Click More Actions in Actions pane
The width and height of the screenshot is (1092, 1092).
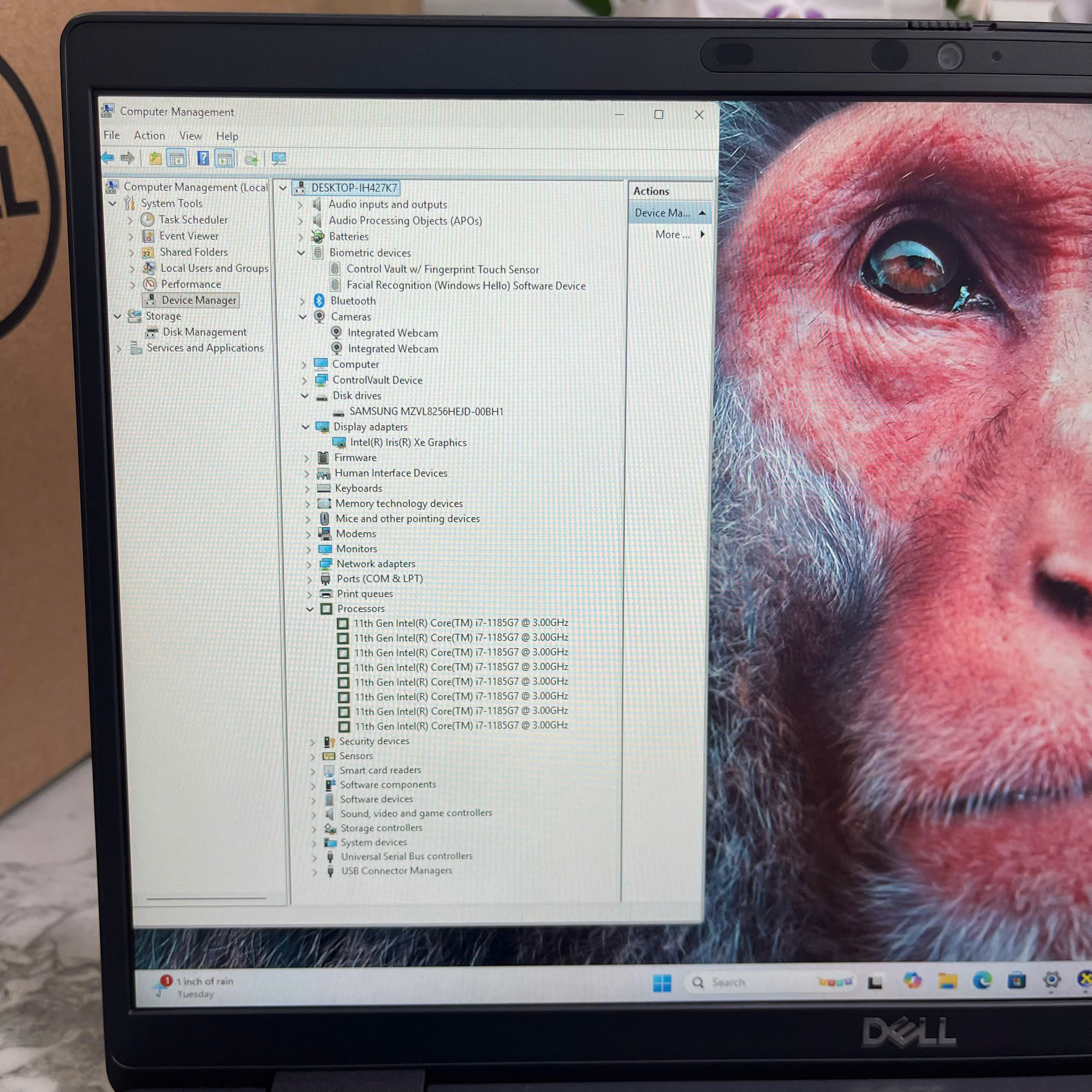point(672,235)
